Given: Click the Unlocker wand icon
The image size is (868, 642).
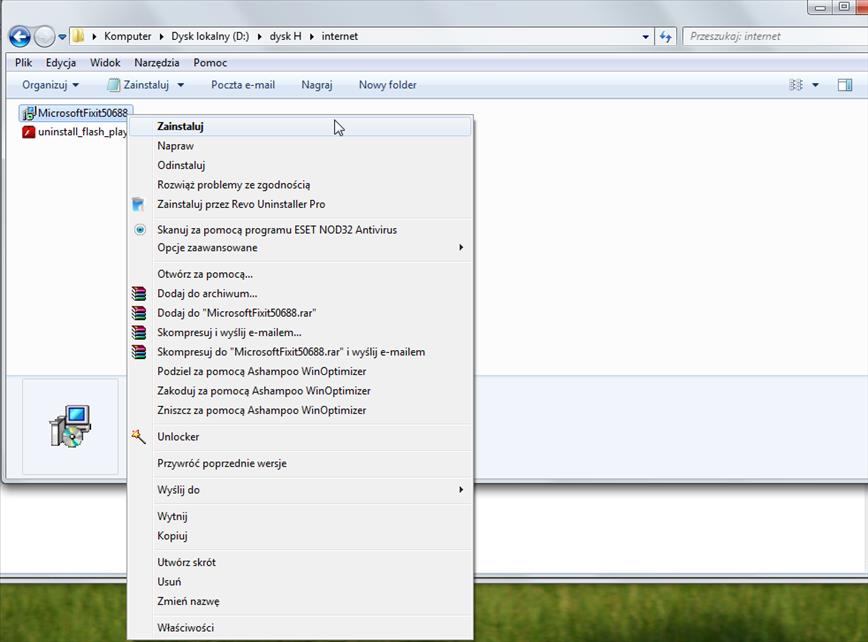Looking at the screenshot, I should point(138,436).
